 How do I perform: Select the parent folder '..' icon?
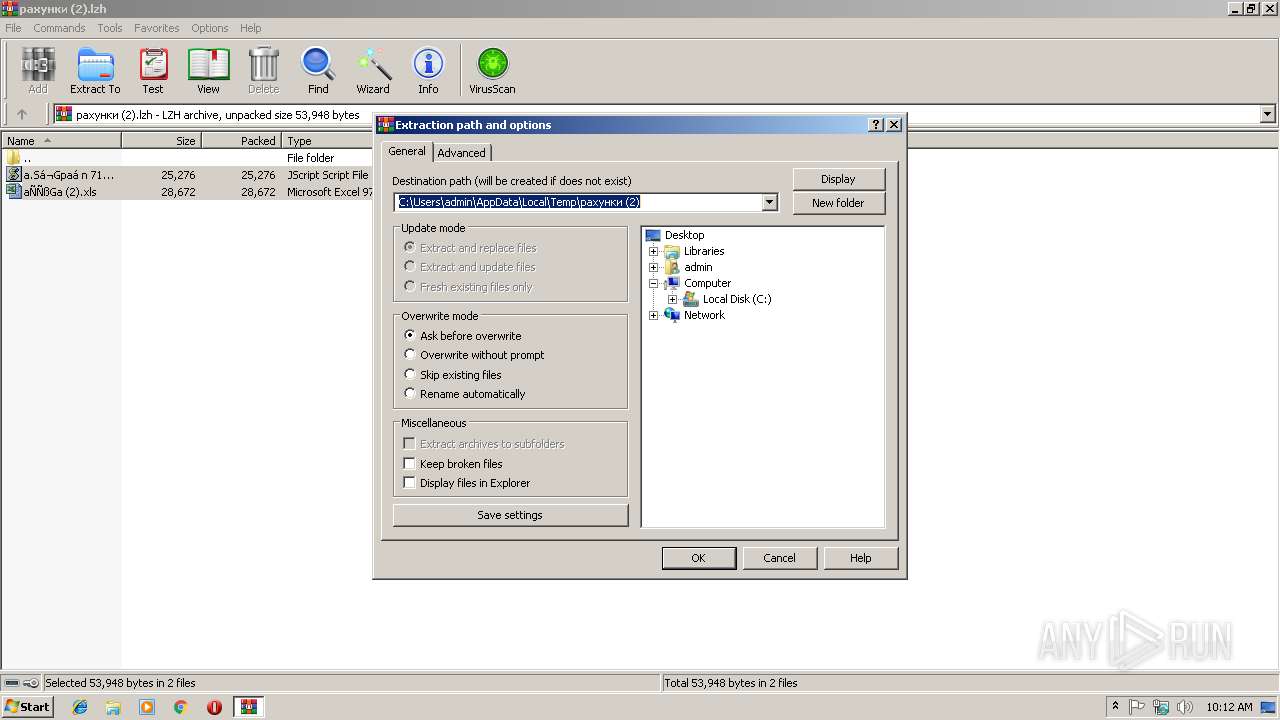click(14, 157)
